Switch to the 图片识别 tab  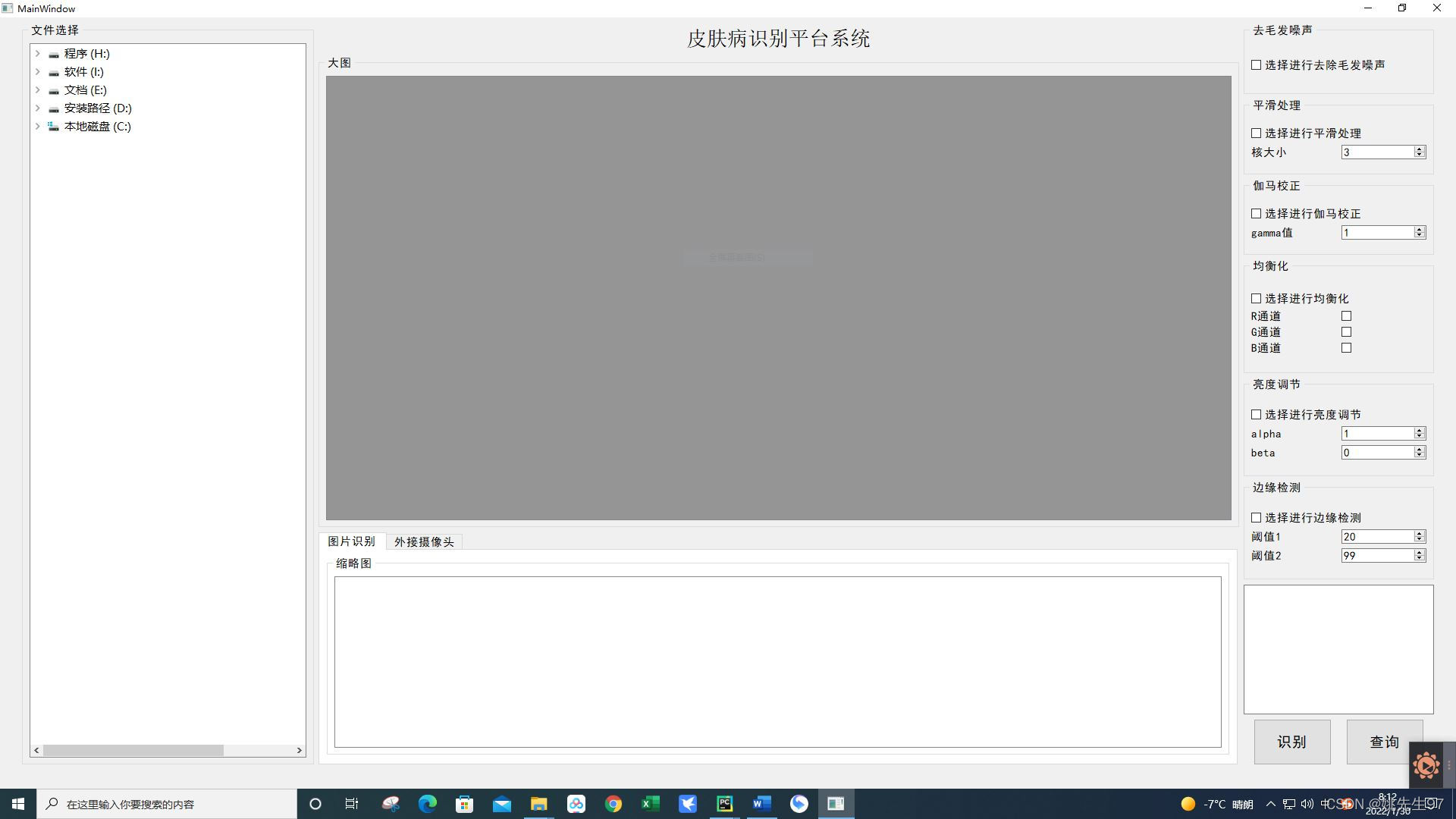point(352,541)
